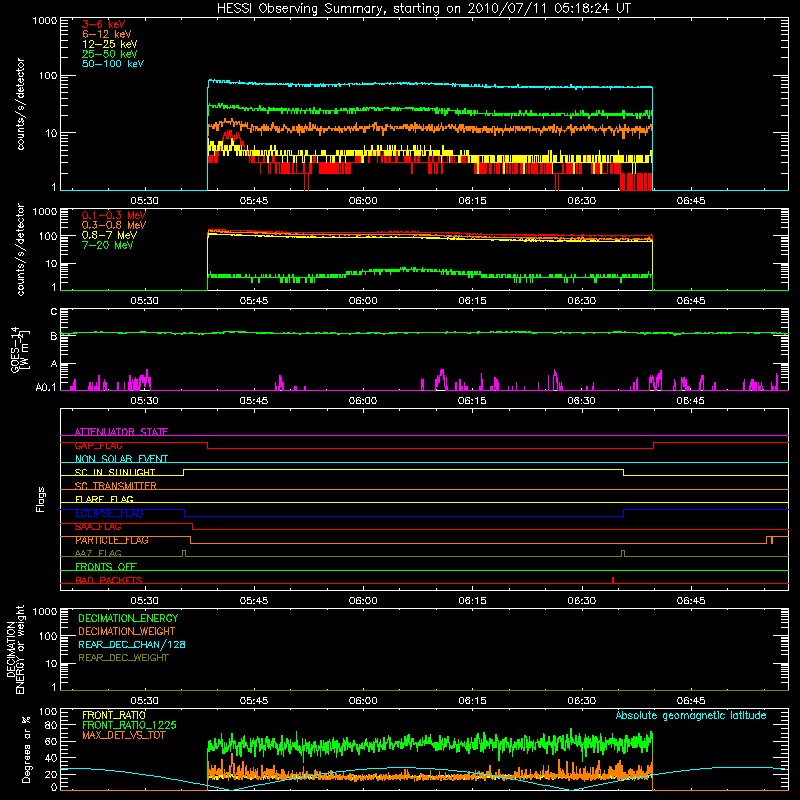Screen dimensions: 800x800
Task: Pick the FRONTS_OFF flag label
Action: tap(106, 566)
